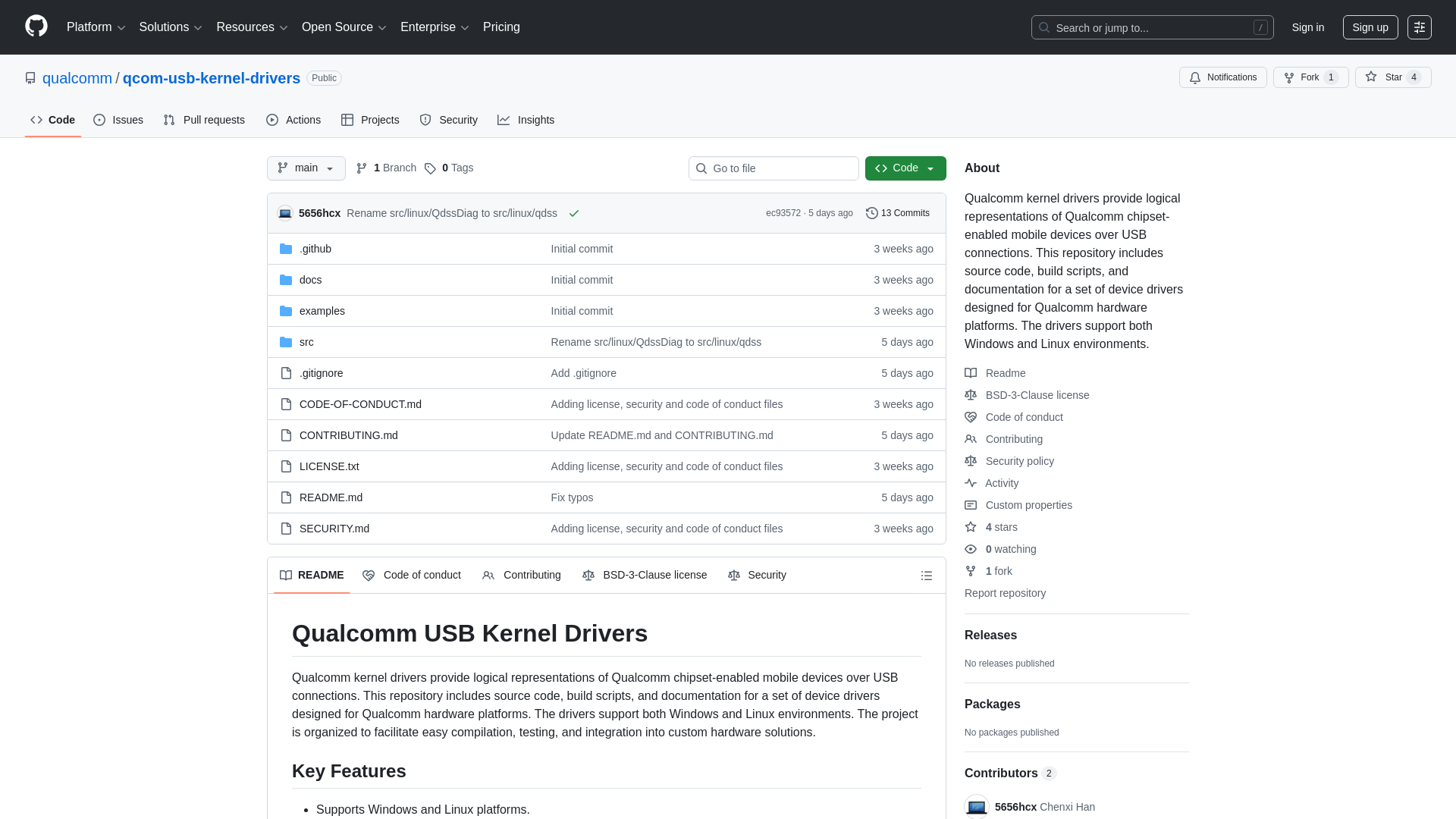Star the qcom-usb-kernel-drivers repository
Image resolution: width=1456 pixels, height=819 pixels.
click(1393, 77)
